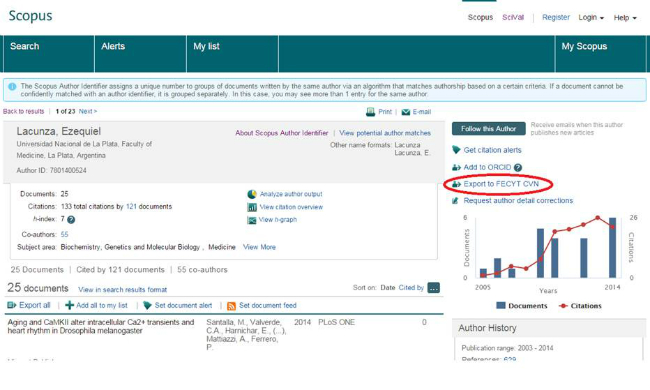Click the Scopus link in top navigation
This screenshot has height=390, width=650.
(480, 17)
